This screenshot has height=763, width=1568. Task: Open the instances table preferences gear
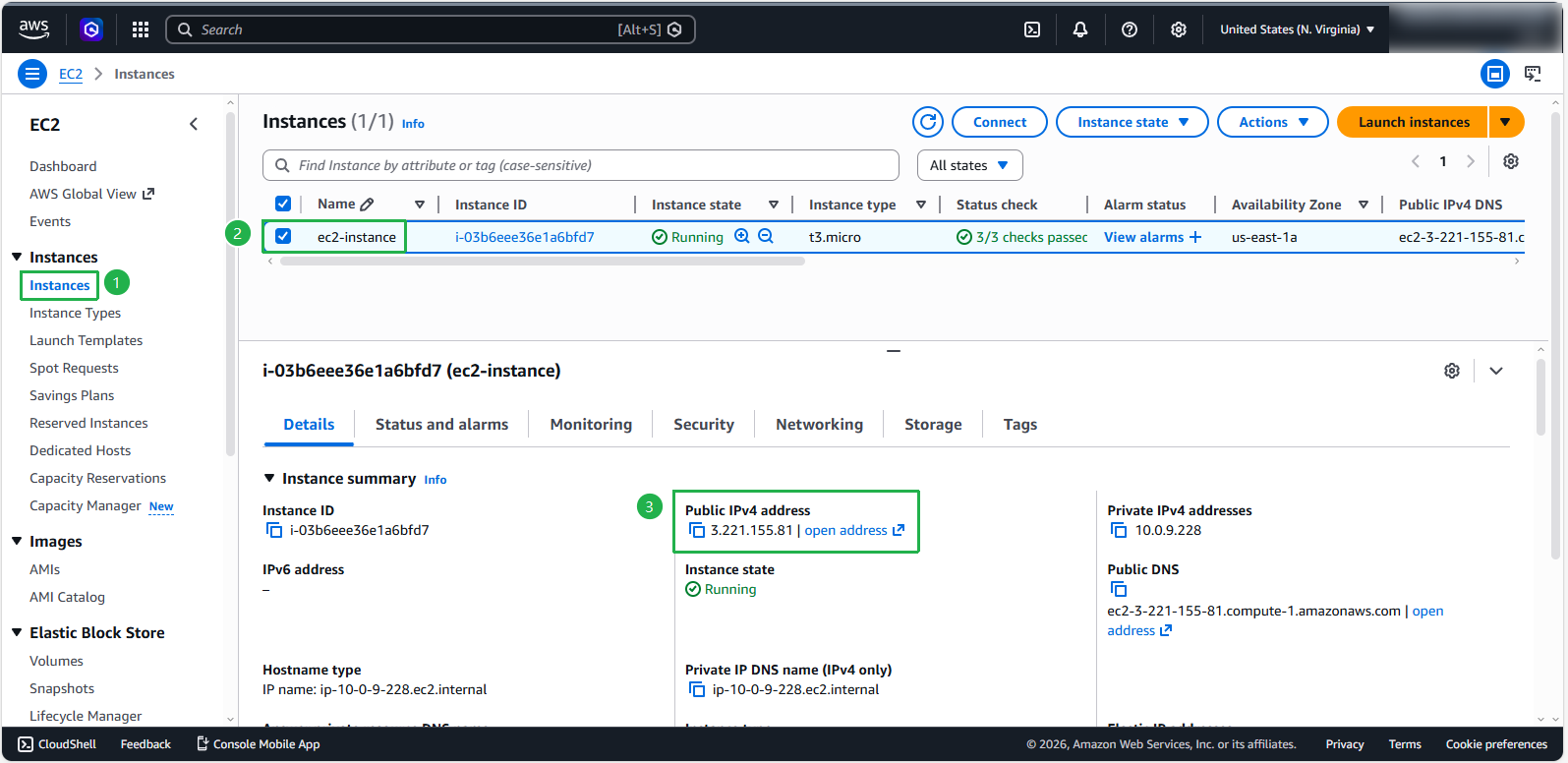click(x=1511, y=161)
